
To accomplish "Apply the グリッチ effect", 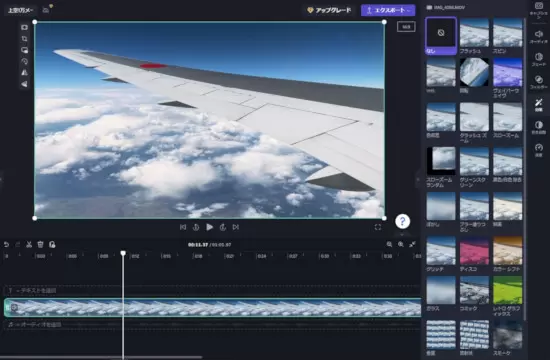I will pos(441,254).
